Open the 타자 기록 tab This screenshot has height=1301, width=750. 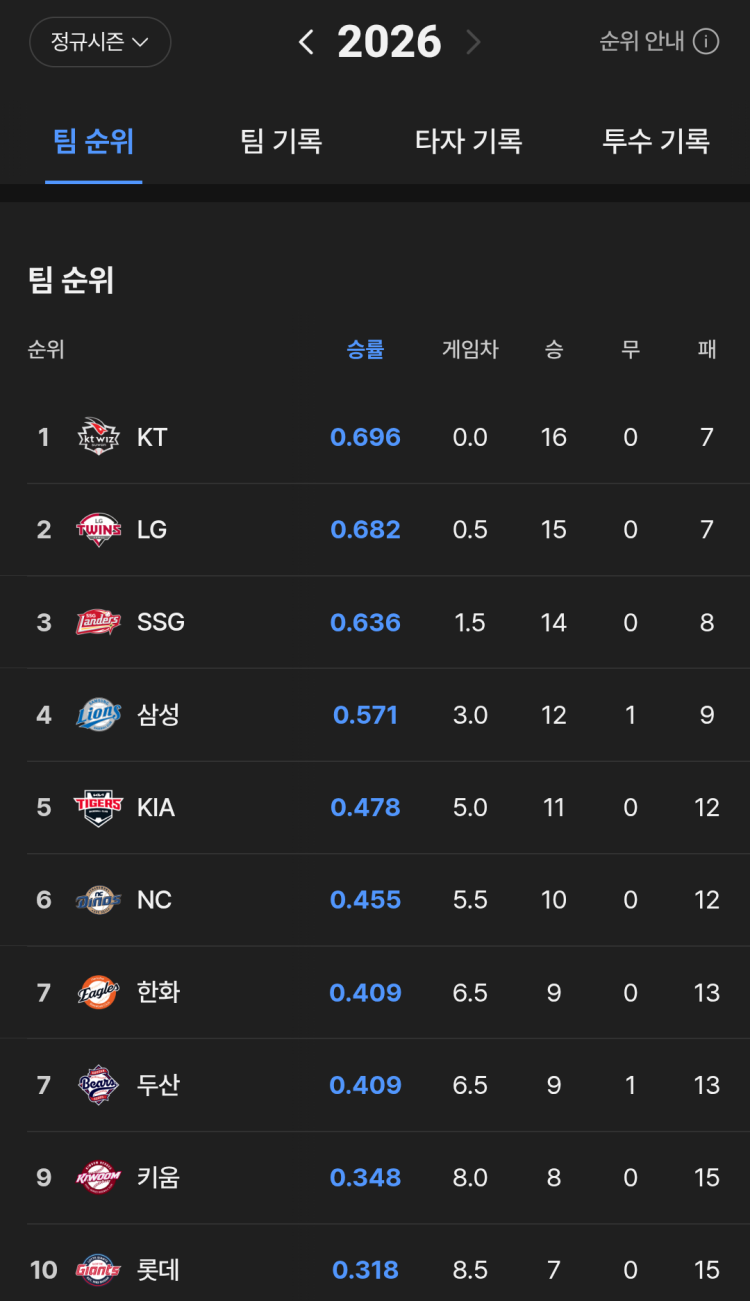468,141
